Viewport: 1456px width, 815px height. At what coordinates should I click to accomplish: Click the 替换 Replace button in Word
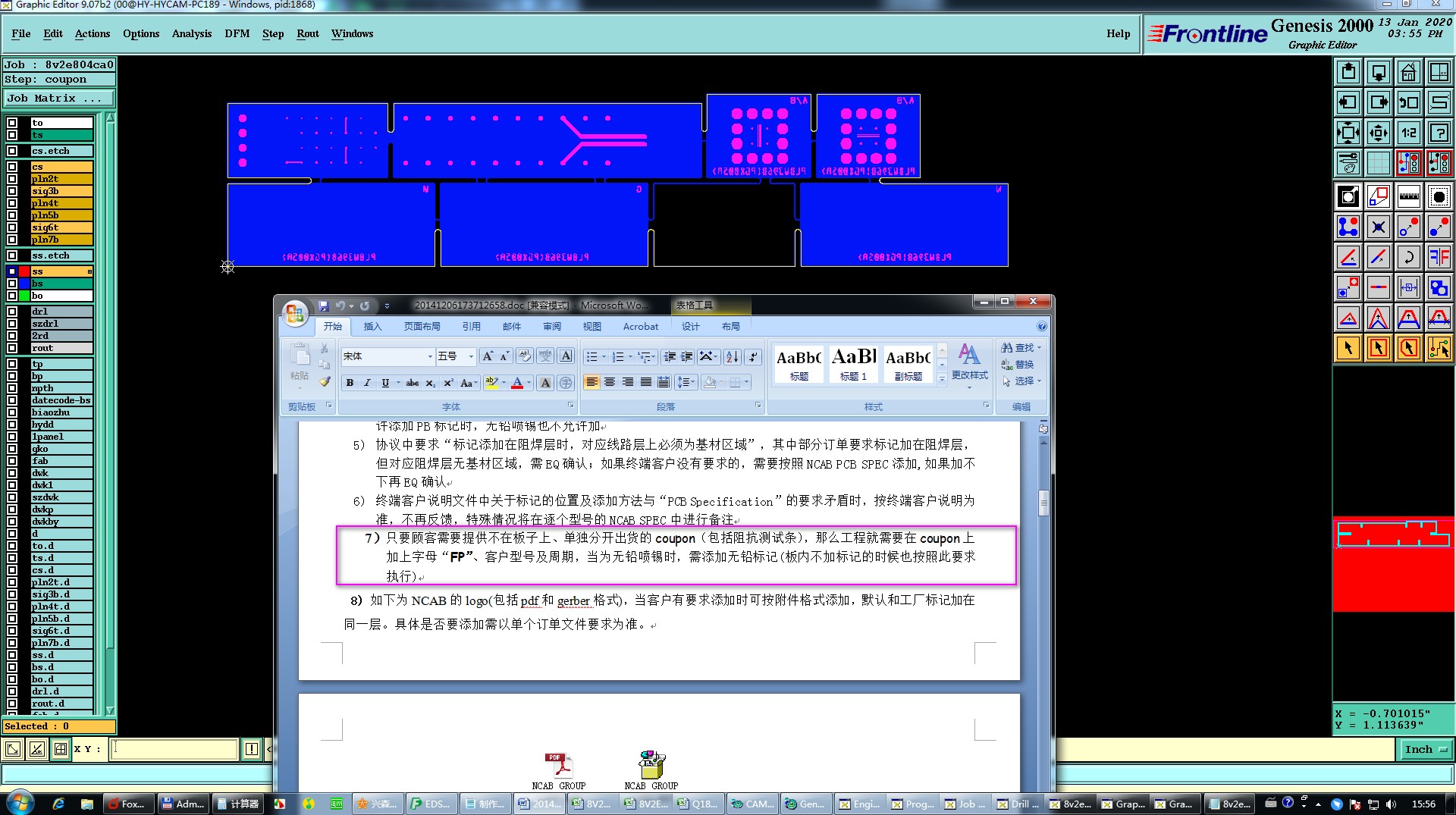pos(1018,364)
